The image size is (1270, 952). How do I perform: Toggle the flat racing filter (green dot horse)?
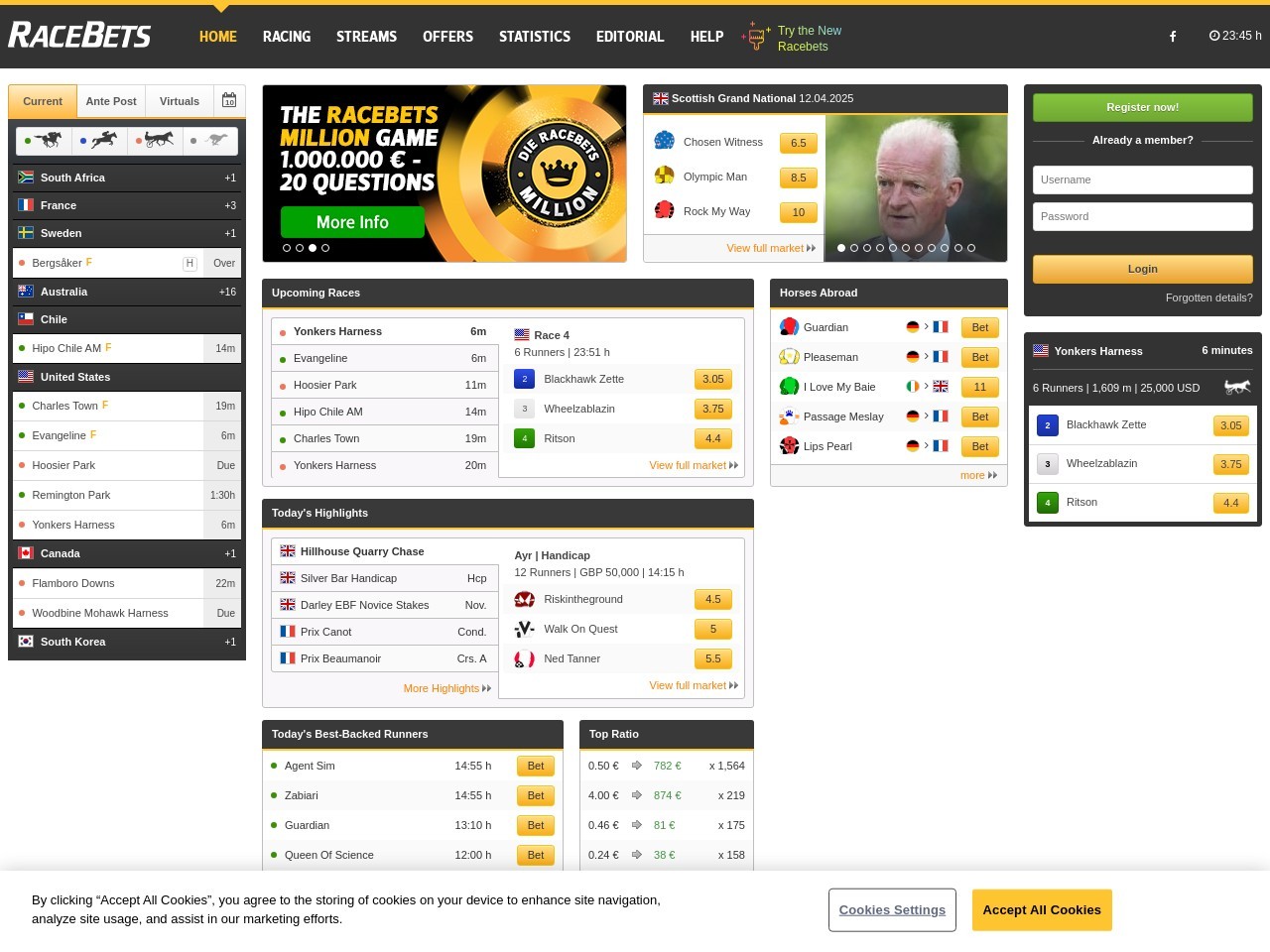point(44,141)
